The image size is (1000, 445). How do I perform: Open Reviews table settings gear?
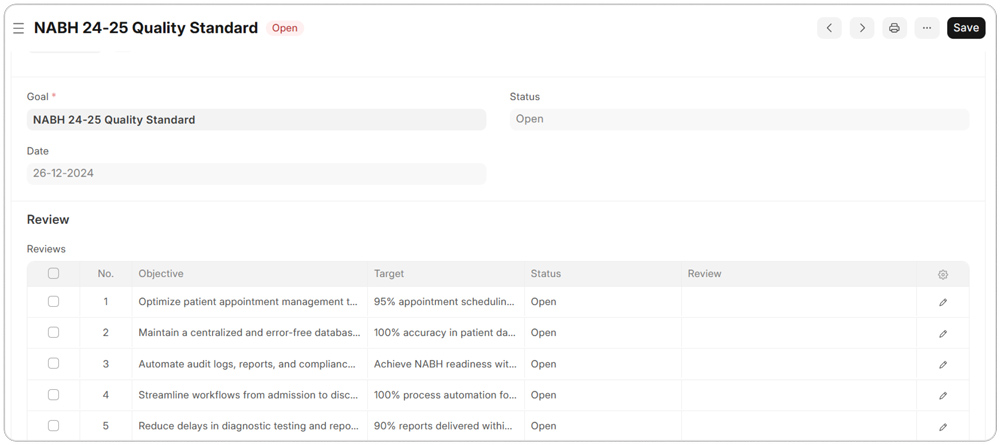click(x=943, y=274)
